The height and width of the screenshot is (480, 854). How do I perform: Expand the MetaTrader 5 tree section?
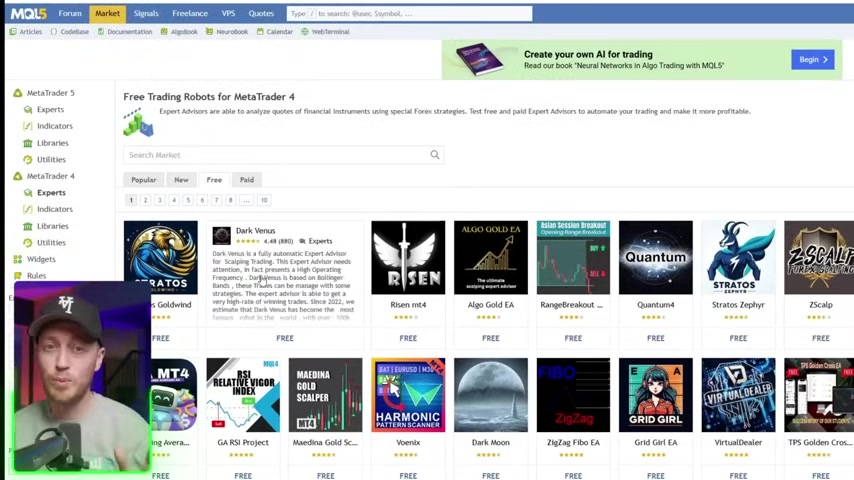coord(18,93)
